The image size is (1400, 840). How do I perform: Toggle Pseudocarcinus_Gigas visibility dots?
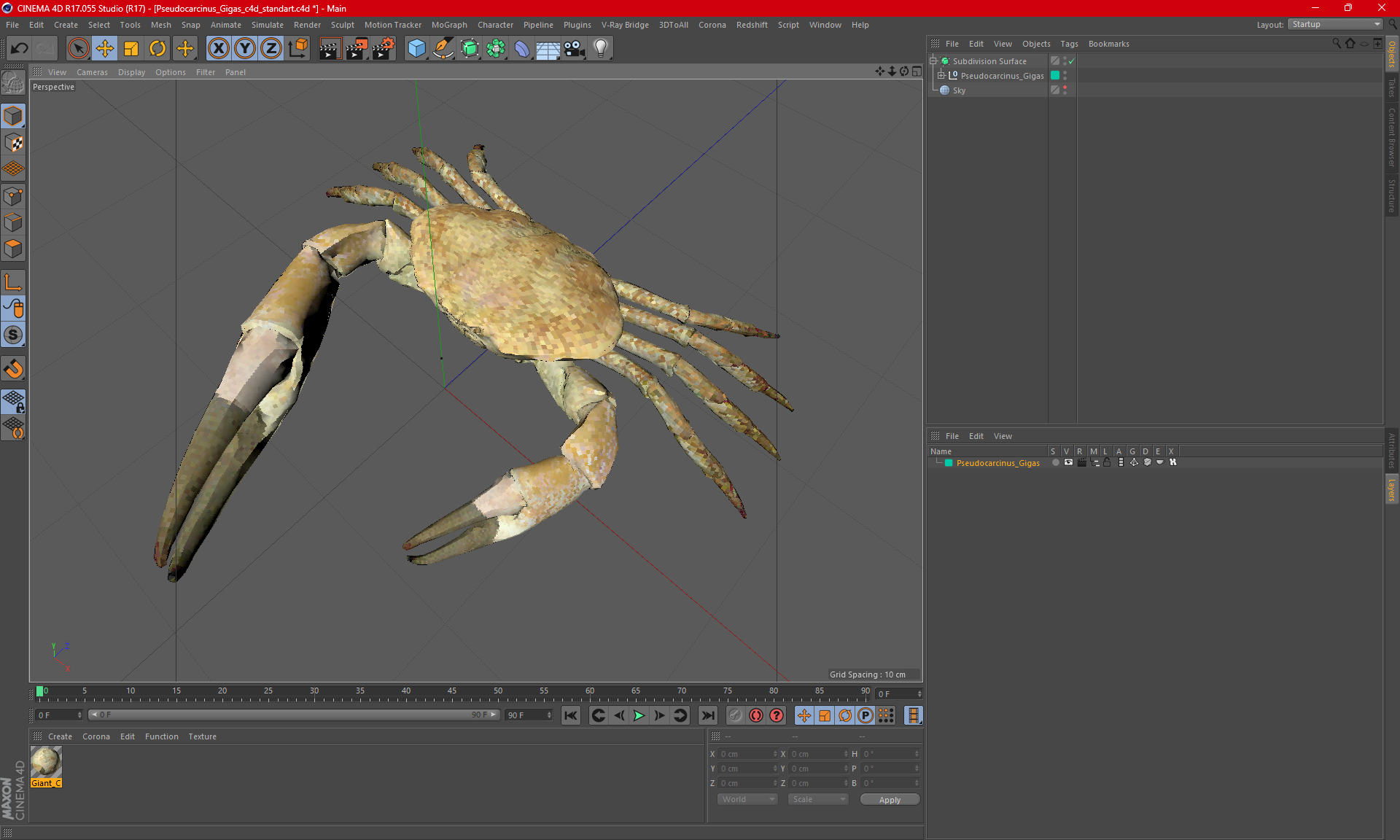pos(1065,75)
